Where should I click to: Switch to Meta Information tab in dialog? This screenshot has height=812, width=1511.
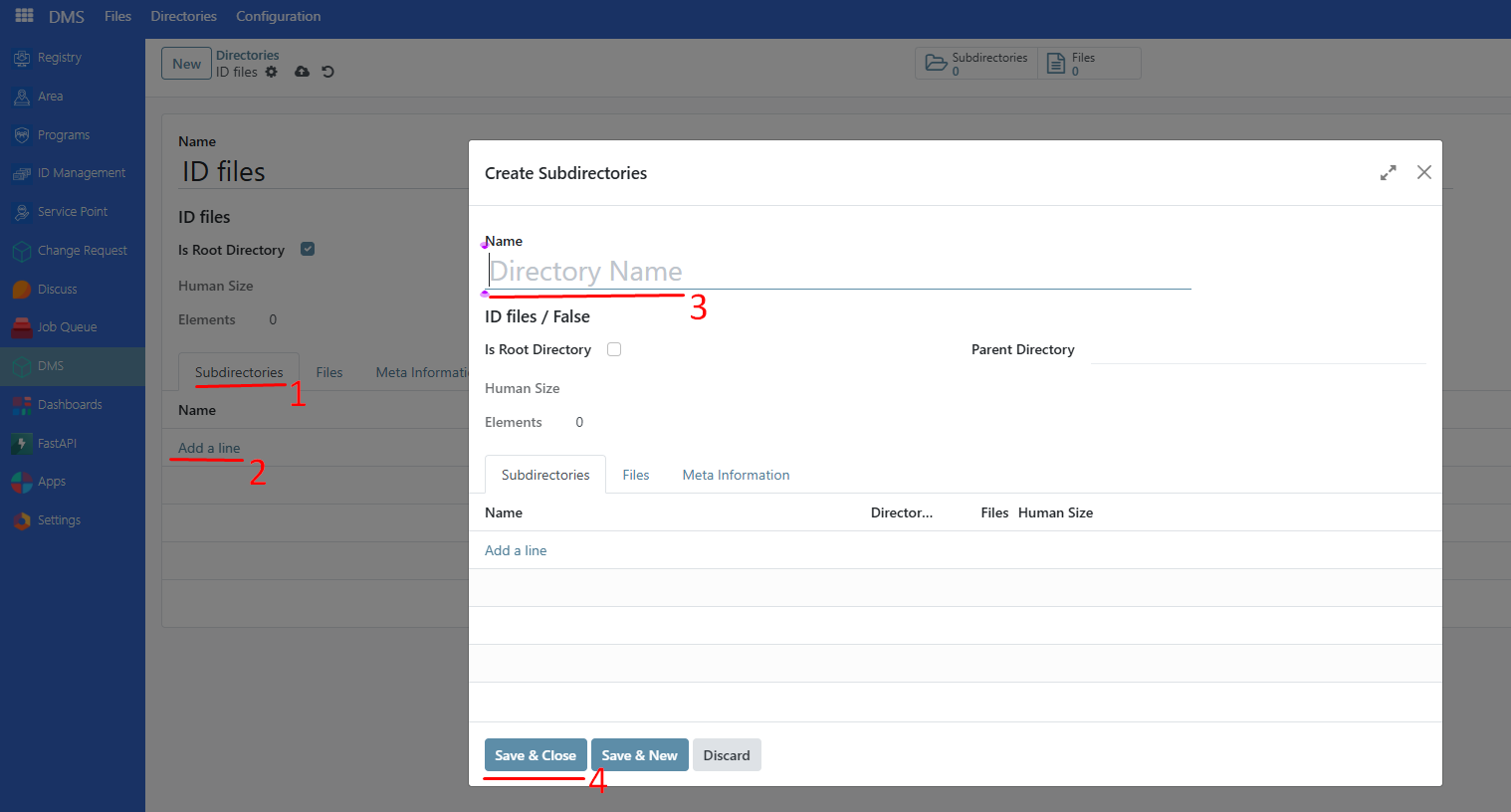click(x=736, y=475)
